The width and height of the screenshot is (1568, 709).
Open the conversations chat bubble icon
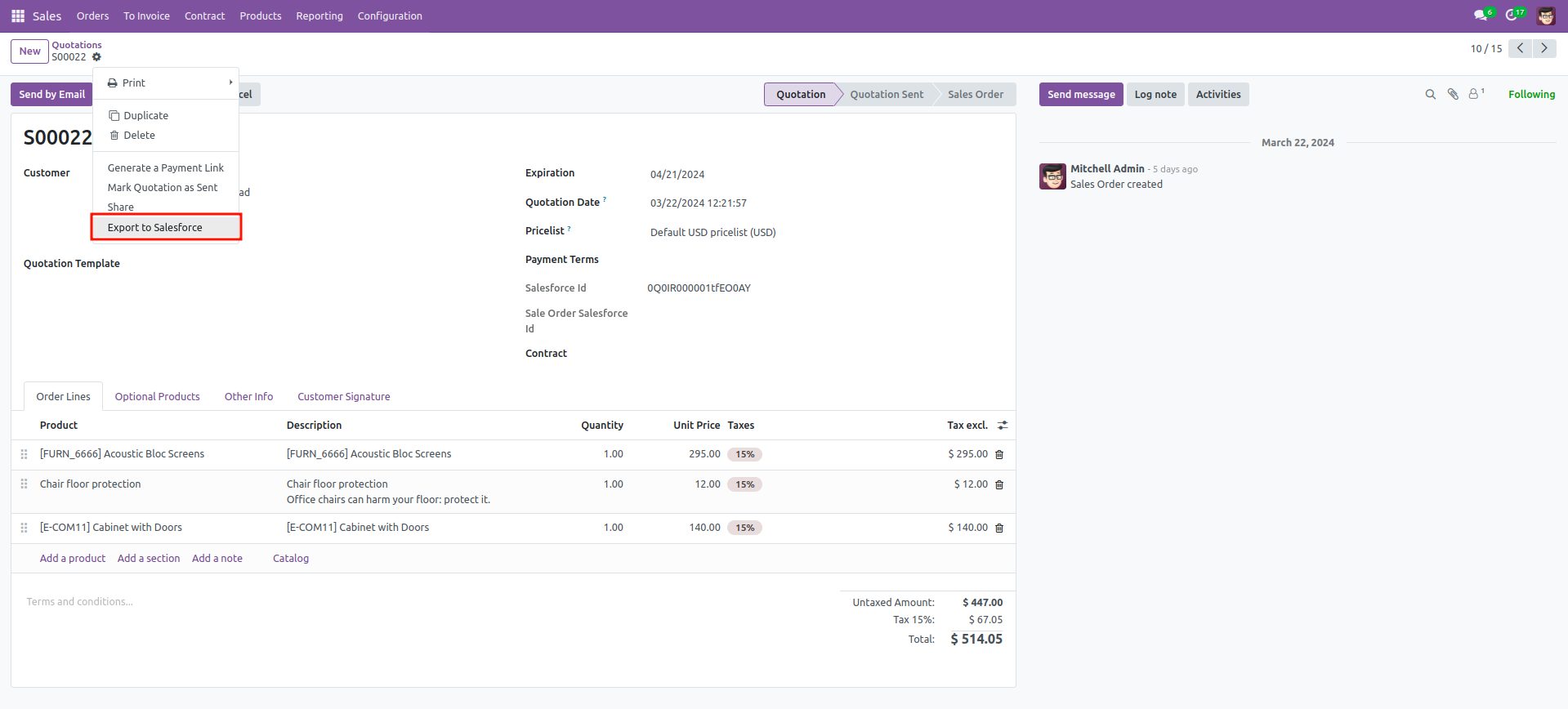(x=1481, y=16)
